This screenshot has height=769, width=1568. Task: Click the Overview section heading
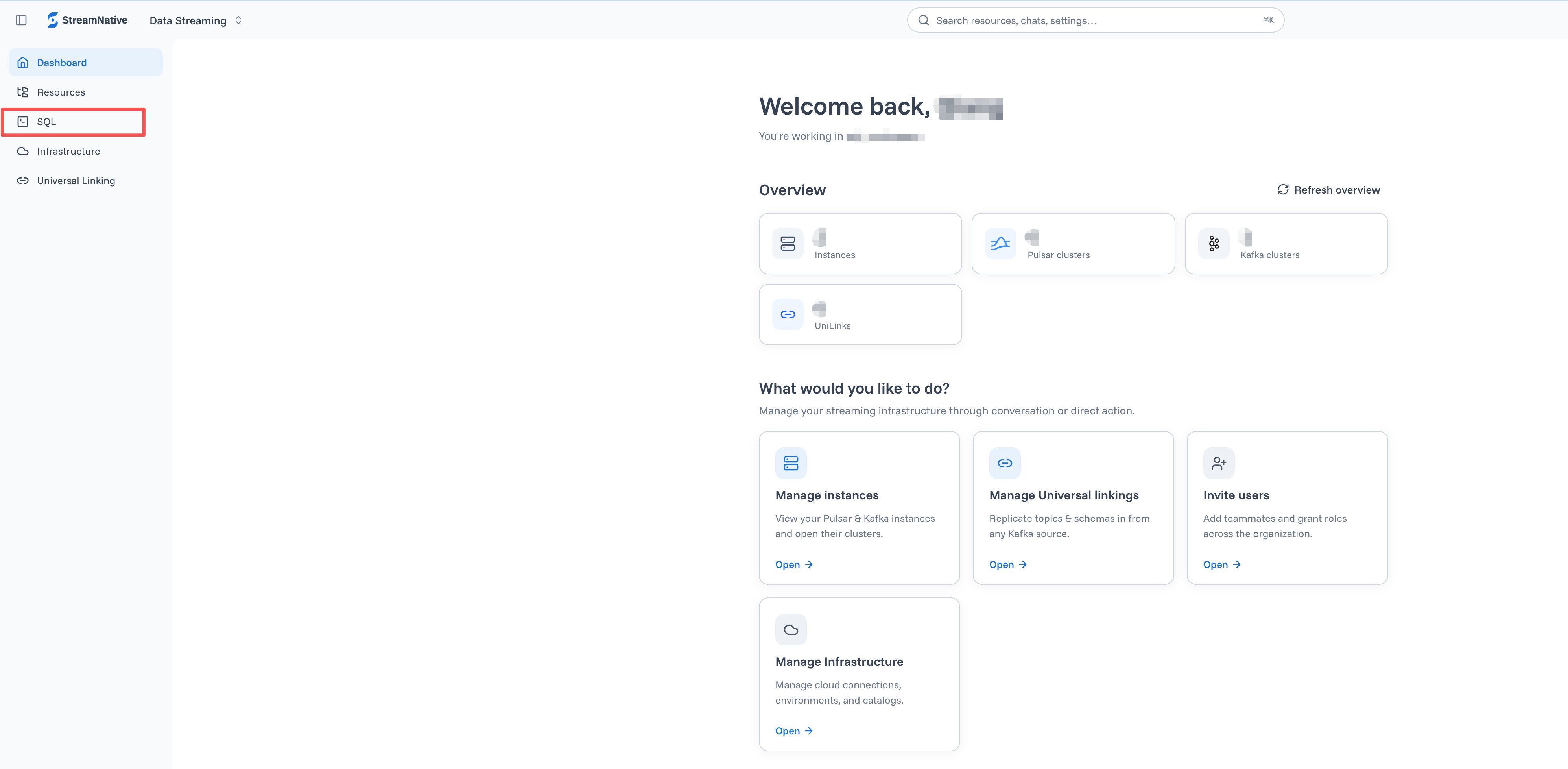coord(792,190)
